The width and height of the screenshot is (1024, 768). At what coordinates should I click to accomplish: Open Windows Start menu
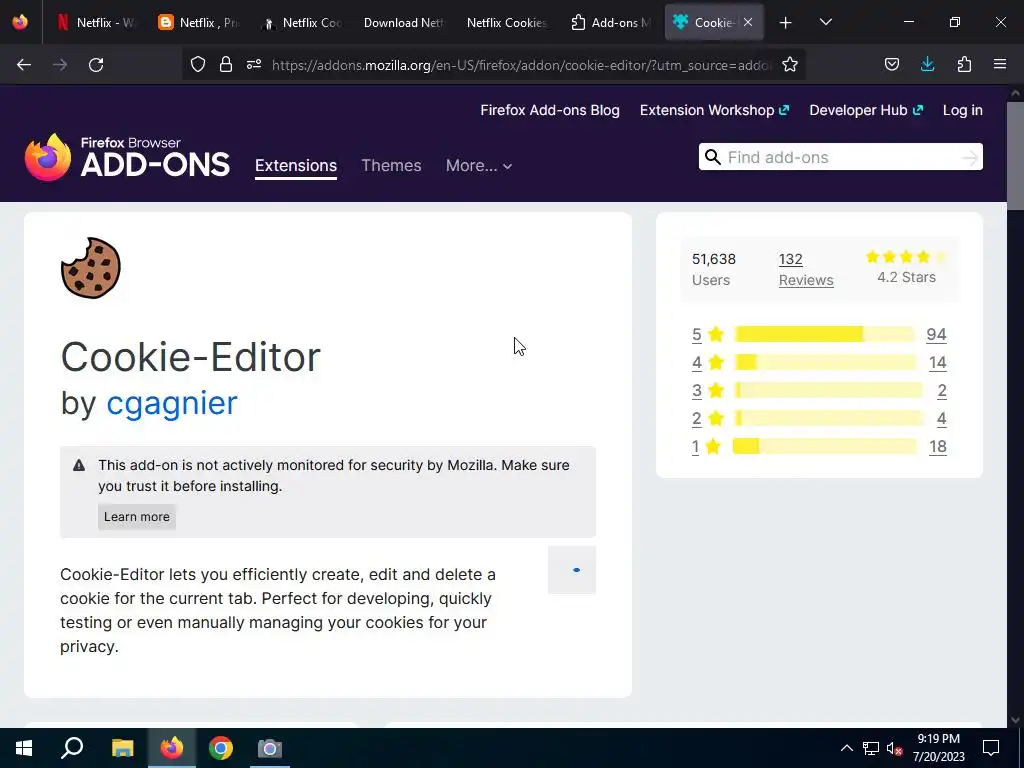click(24, 748)
